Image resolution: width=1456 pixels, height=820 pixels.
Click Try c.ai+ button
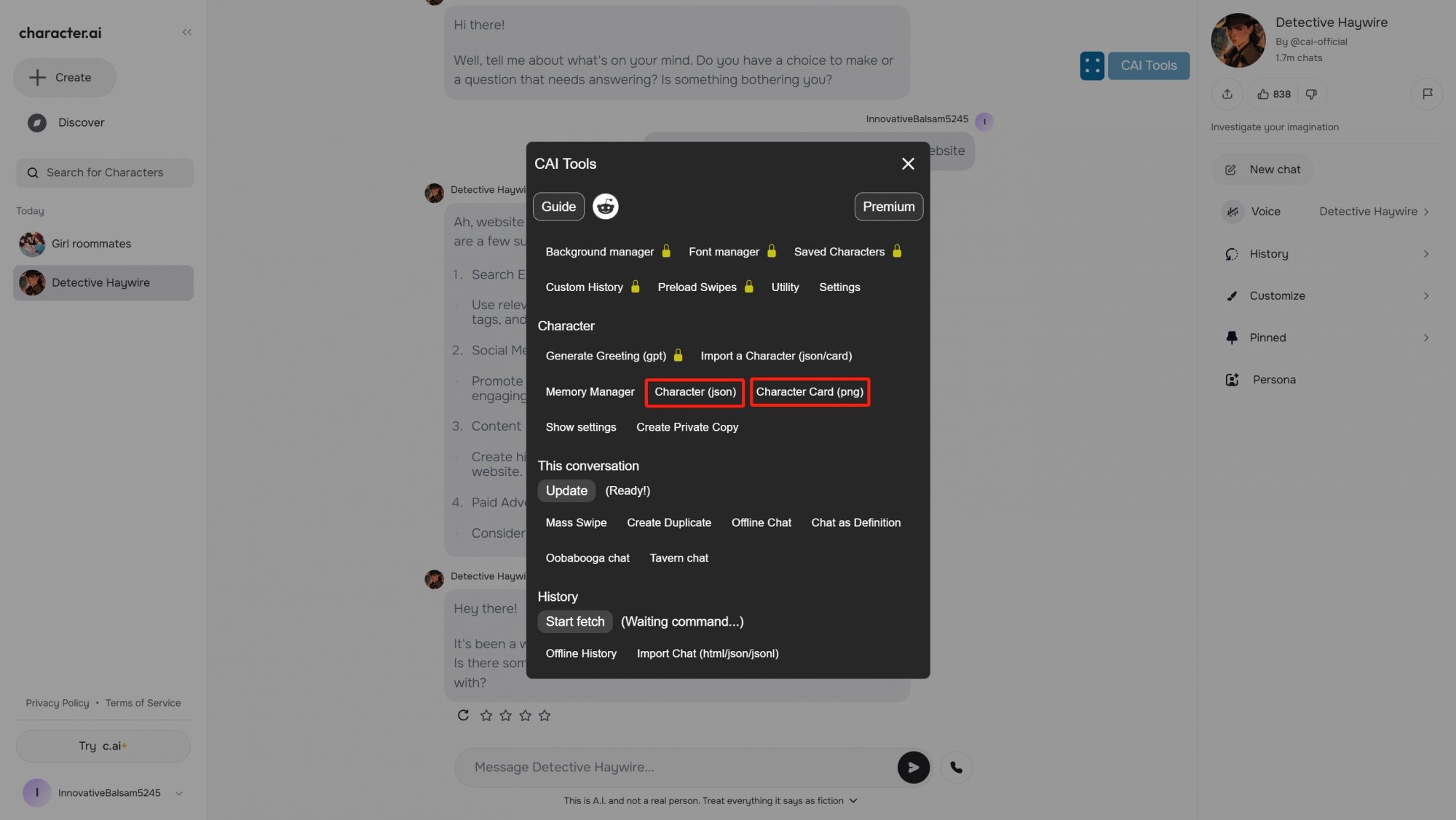[x=103, y=746]
